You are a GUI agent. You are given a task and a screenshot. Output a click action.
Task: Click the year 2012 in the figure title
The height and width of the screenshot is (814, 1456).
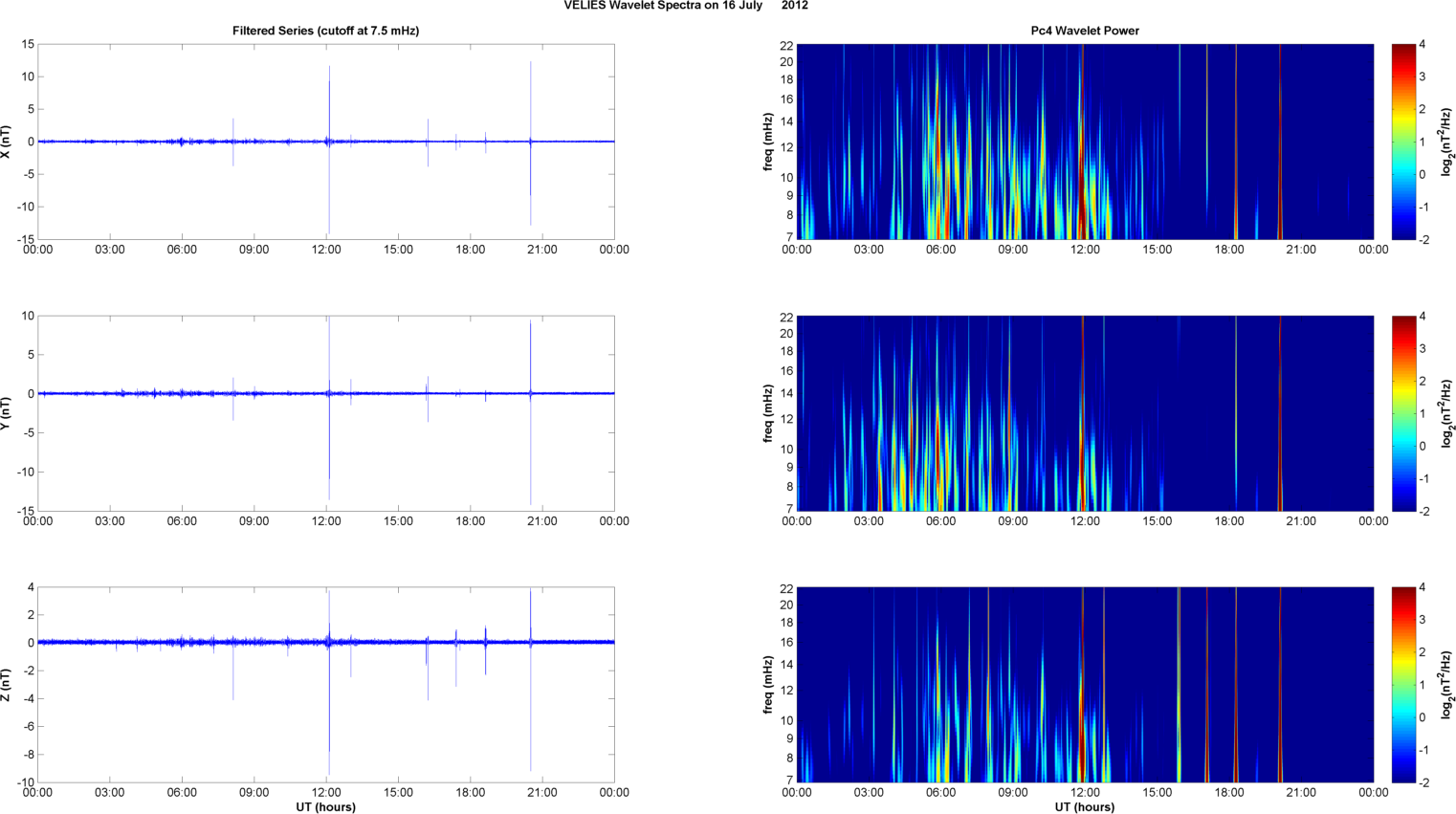(x=794, y=6)
